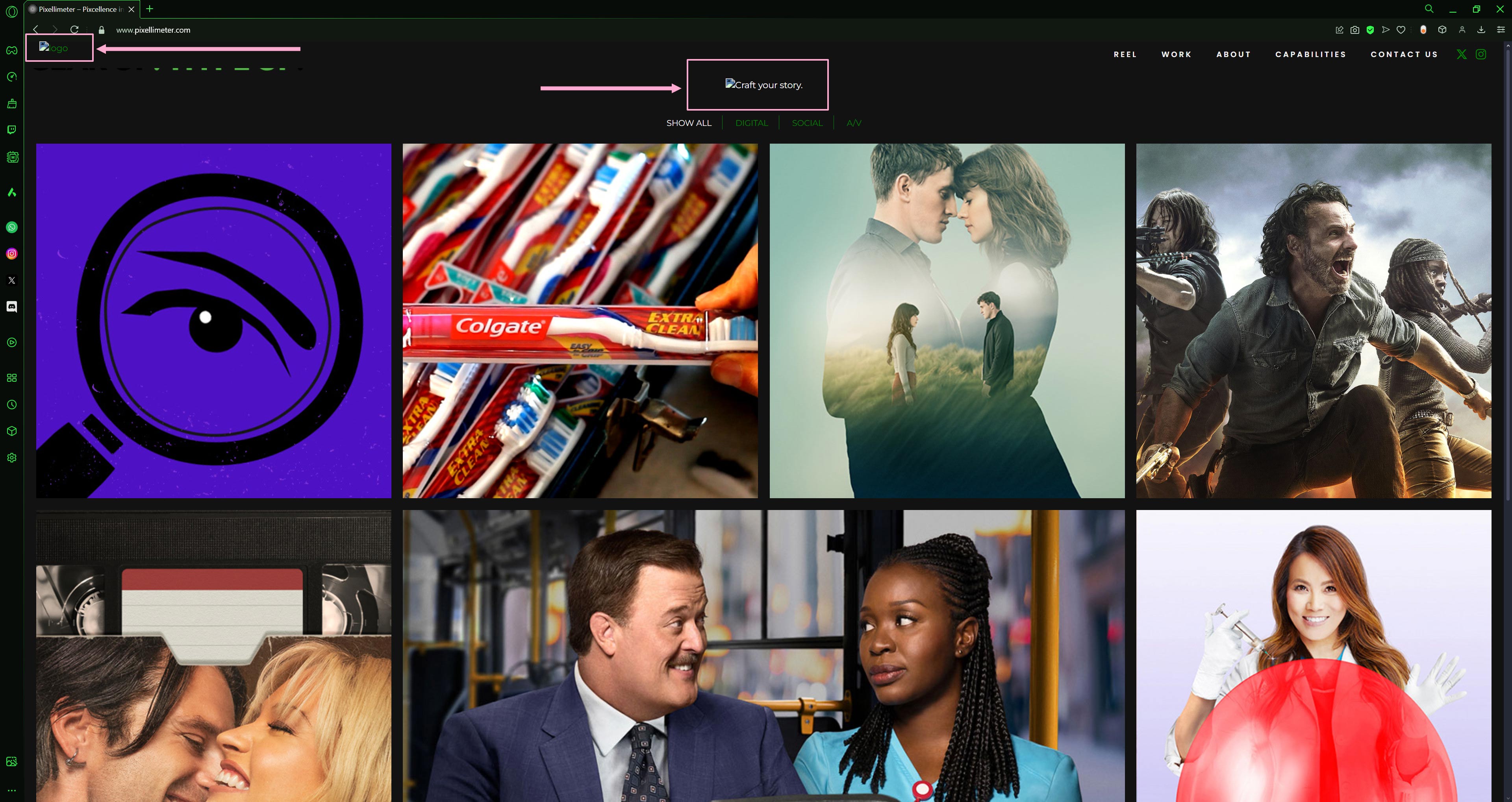Toggle the green ad blocker shield
This screenshot has width=1512, height=802.
1371,30
